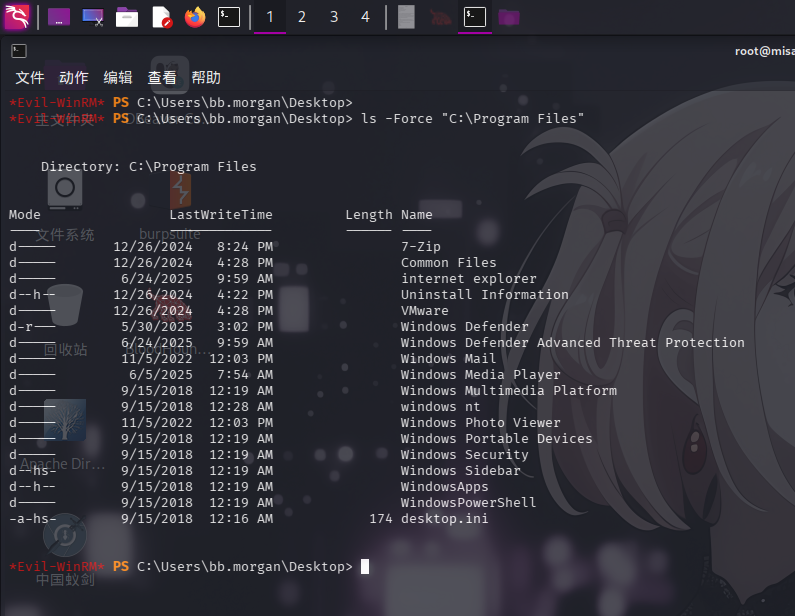Click the Length column header

[x=369, y=214]
